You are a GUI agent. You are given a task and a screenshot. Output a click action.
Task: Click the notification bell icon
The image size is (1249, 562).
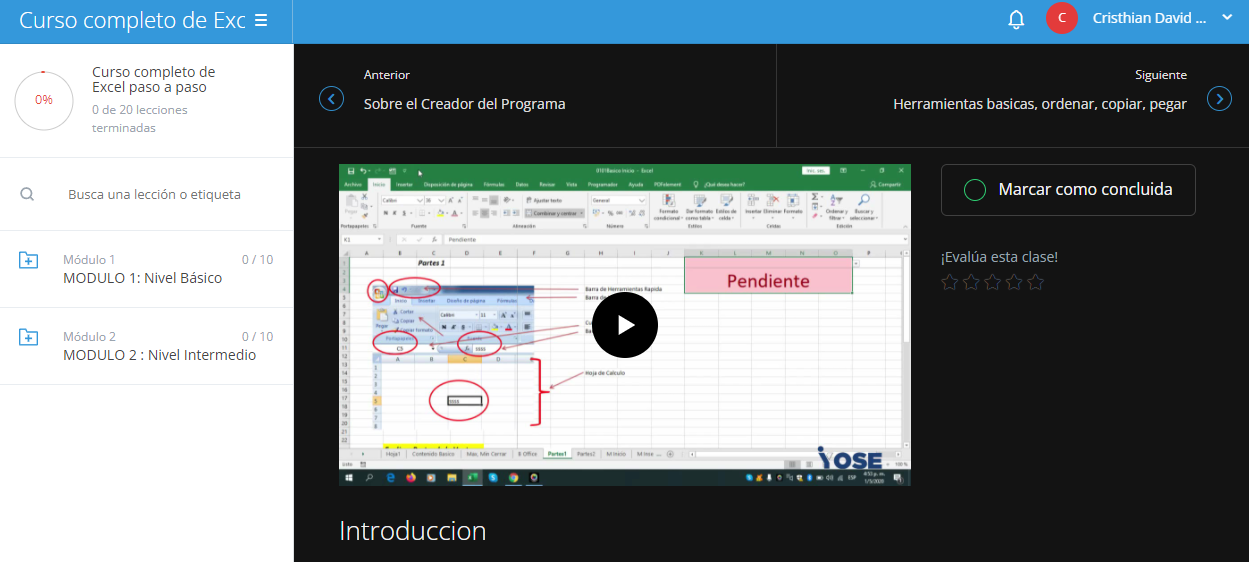pyautogui.click(x=1016, y=19)
